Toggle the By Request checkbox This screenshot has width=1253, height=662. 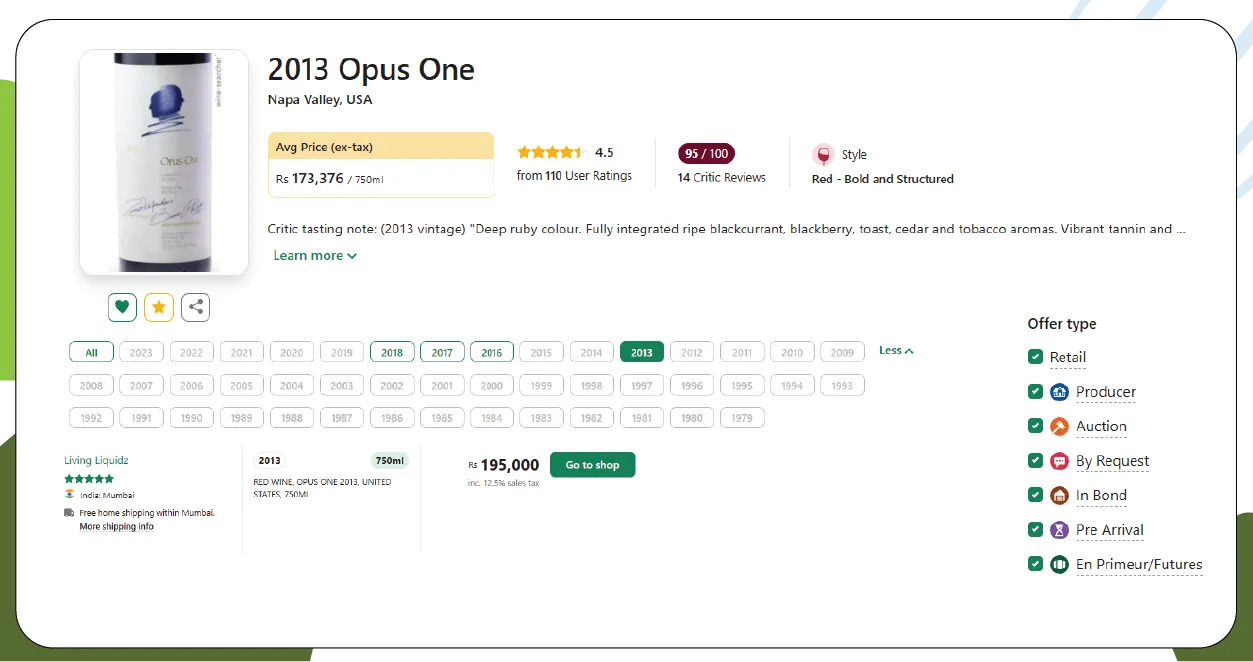pos(1035,461)
